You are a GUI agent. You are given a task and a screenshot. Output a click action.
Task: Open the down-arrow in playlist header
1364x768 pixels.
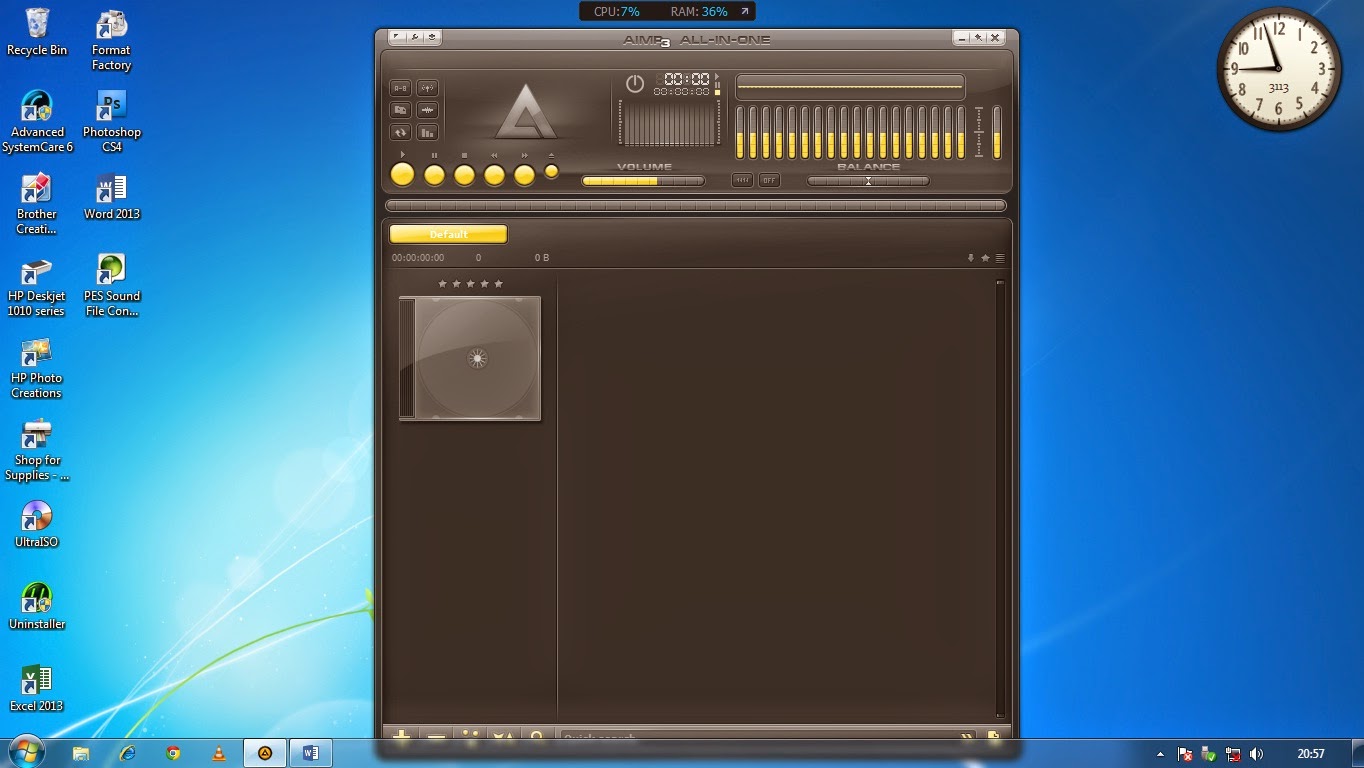click(x=970, y=258)
